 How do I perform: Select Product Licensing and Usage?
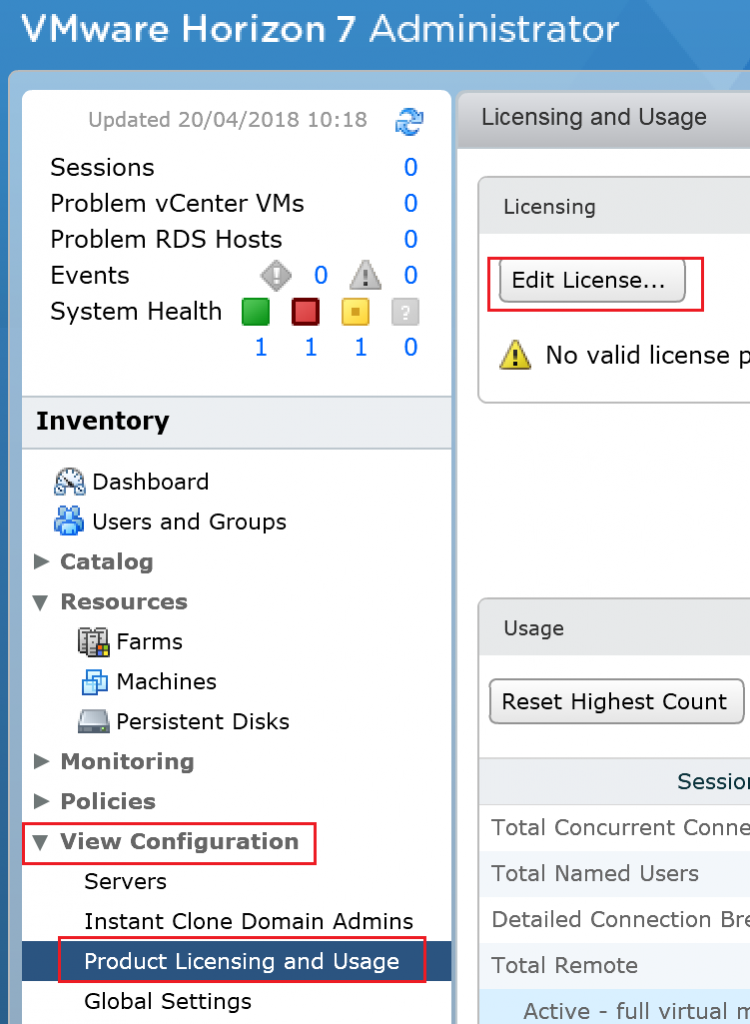[x=240, y=960]
